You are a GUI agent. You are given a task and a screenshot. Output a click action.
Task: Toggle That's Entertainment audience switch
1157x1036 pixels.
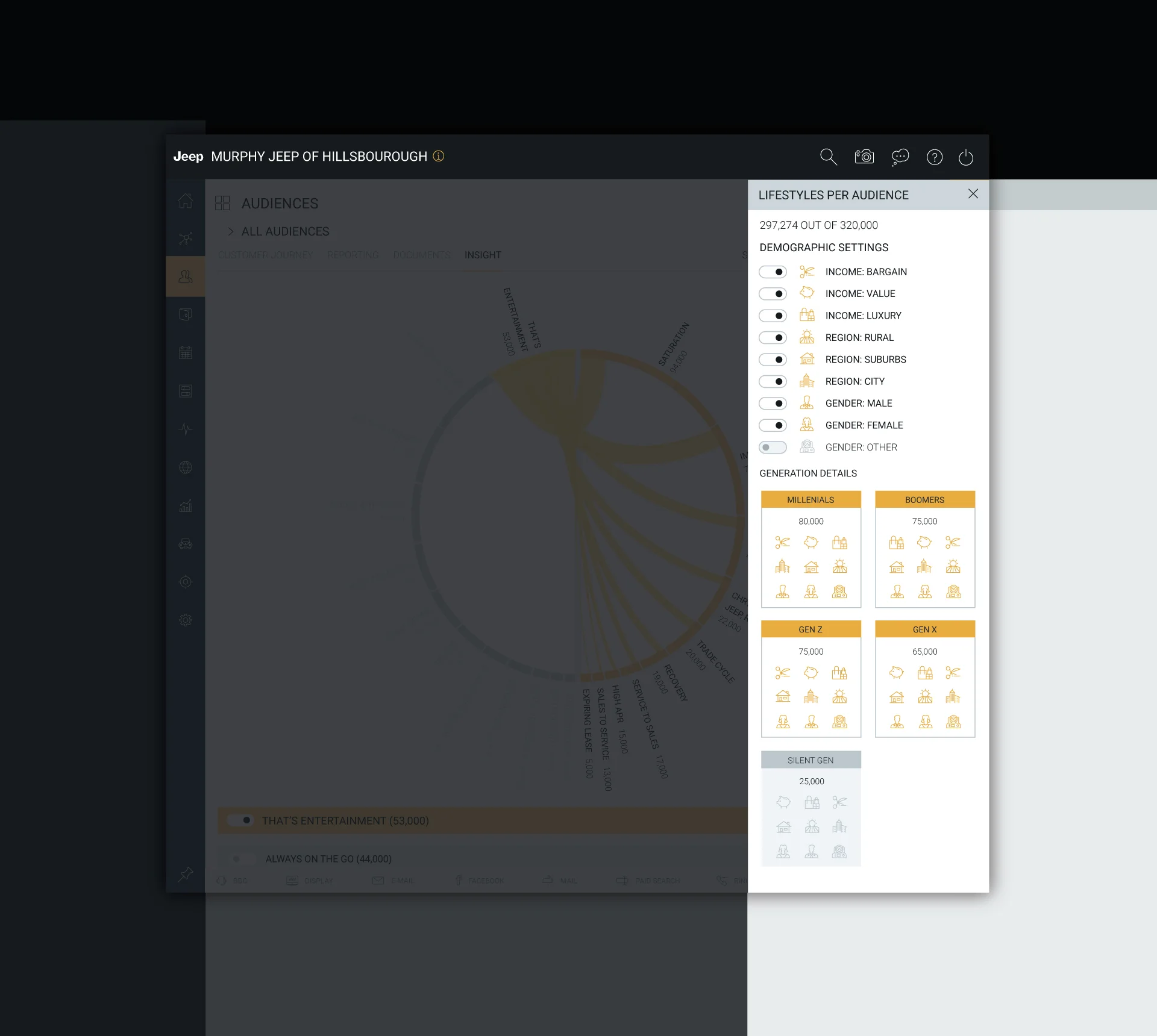click(240, 820)
